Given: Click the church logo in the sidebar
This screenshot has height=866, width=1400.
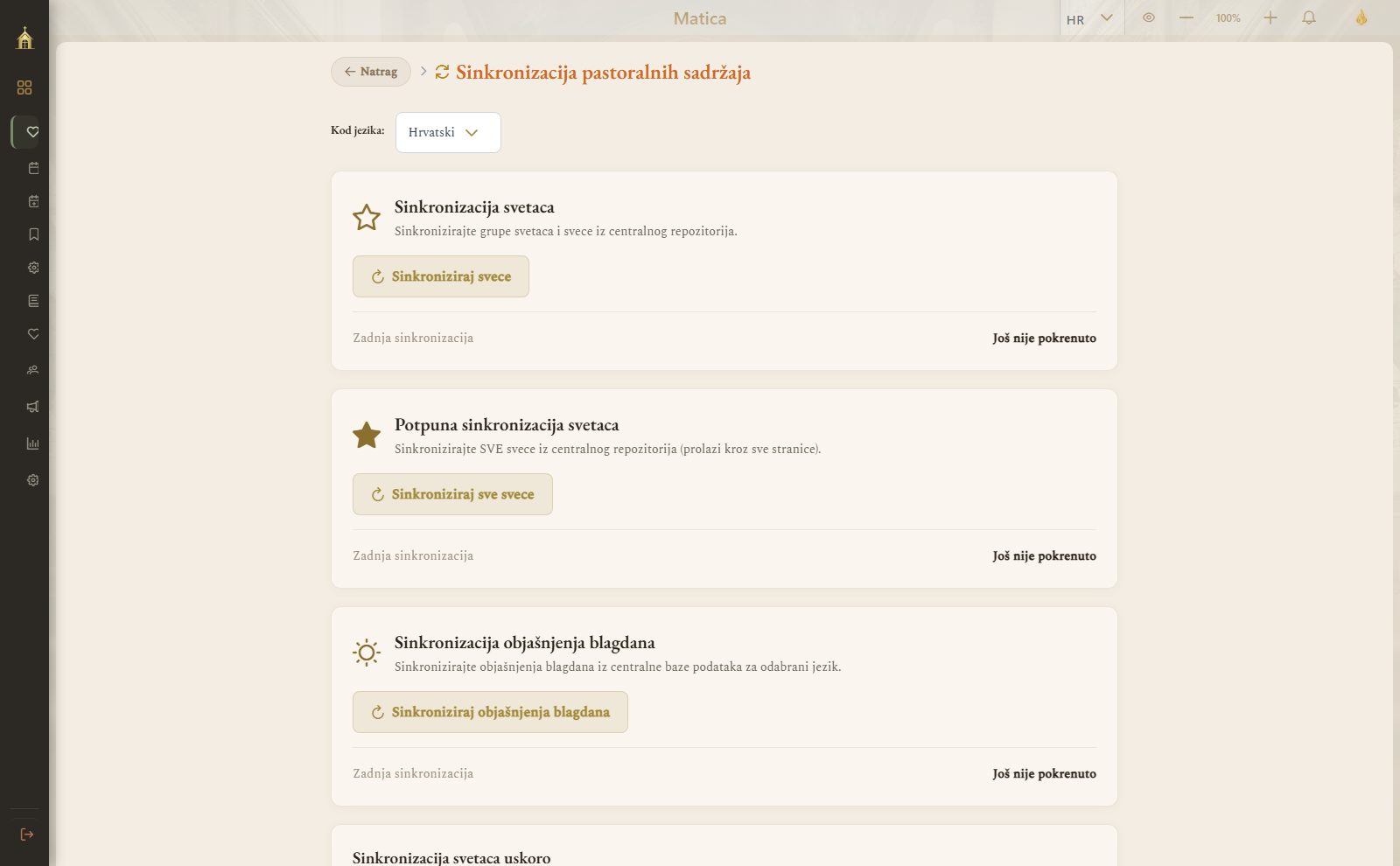Looking at the screenshot, I should click(24, 38).
